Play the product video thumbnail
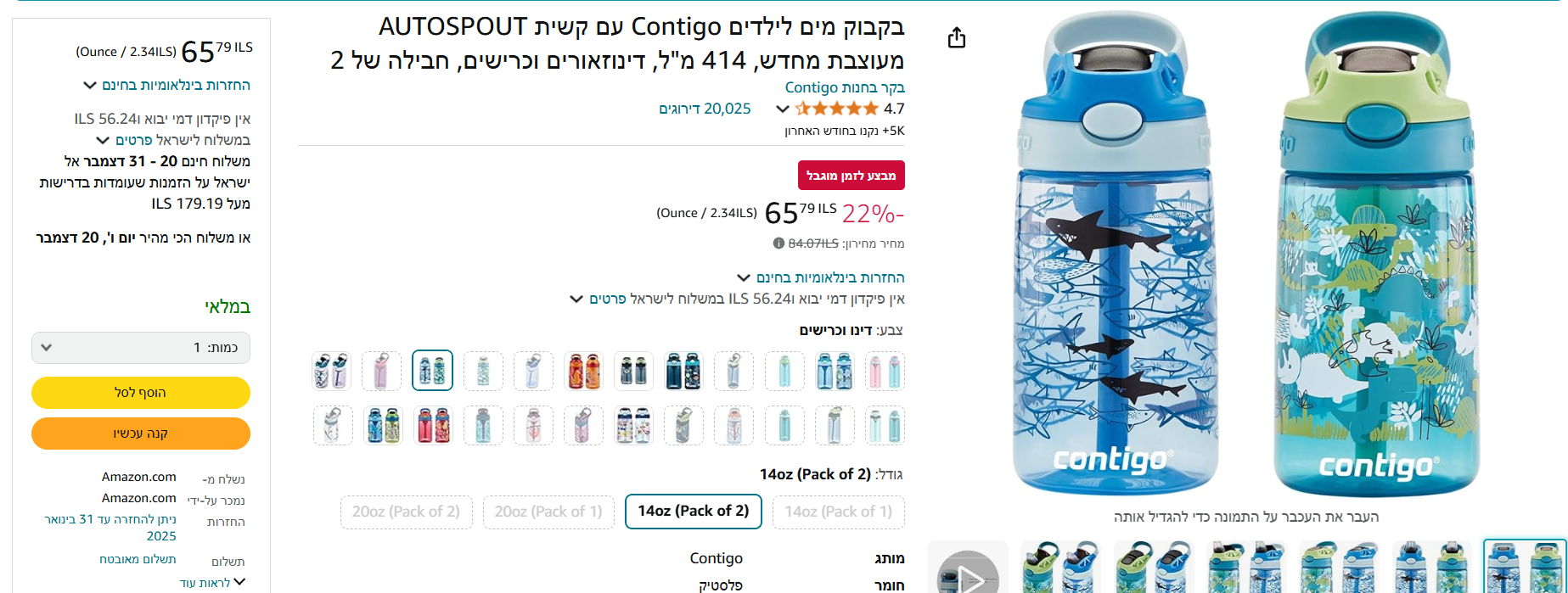This screenshot has height=593, width=1568. click(968, 570)
